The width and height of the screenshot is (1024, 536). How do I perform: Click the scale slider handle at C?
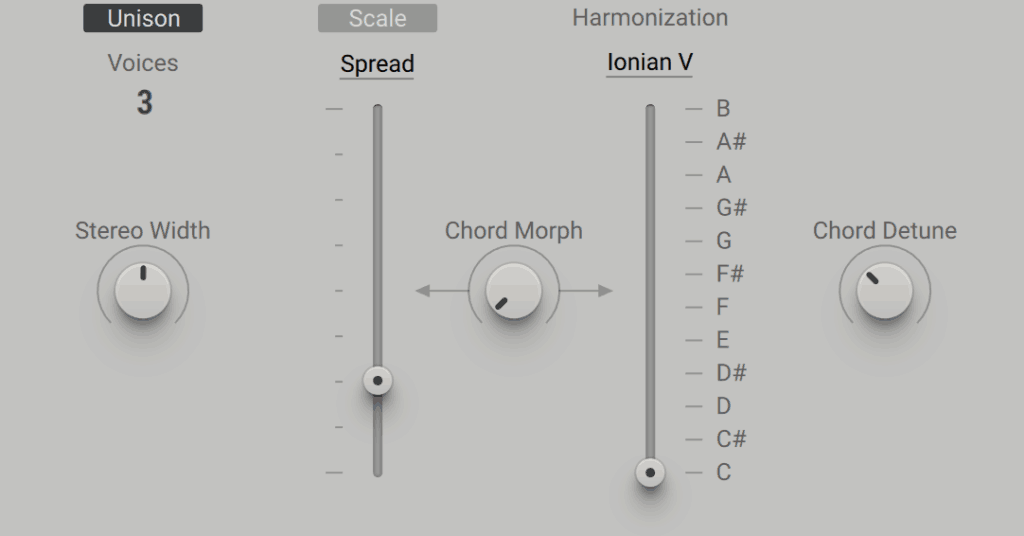(x=650, y=473)
